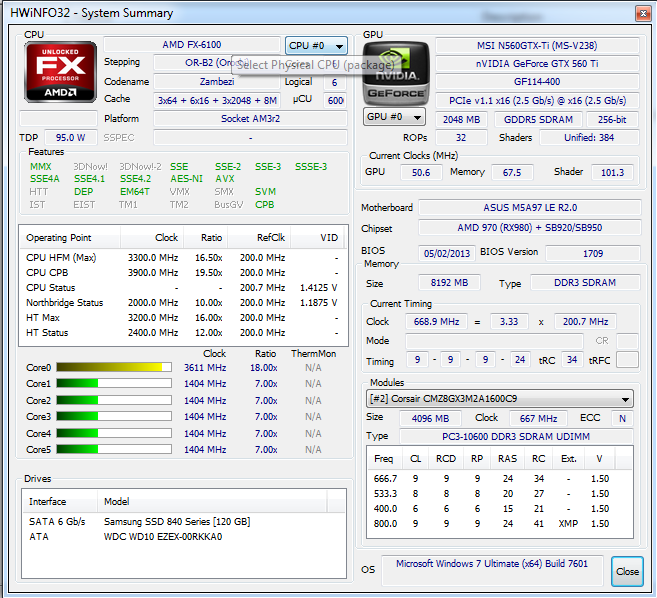The height and width of the screenshot is (598, 657).
Task: Close the System Summary window
Action: coord(643,13)
